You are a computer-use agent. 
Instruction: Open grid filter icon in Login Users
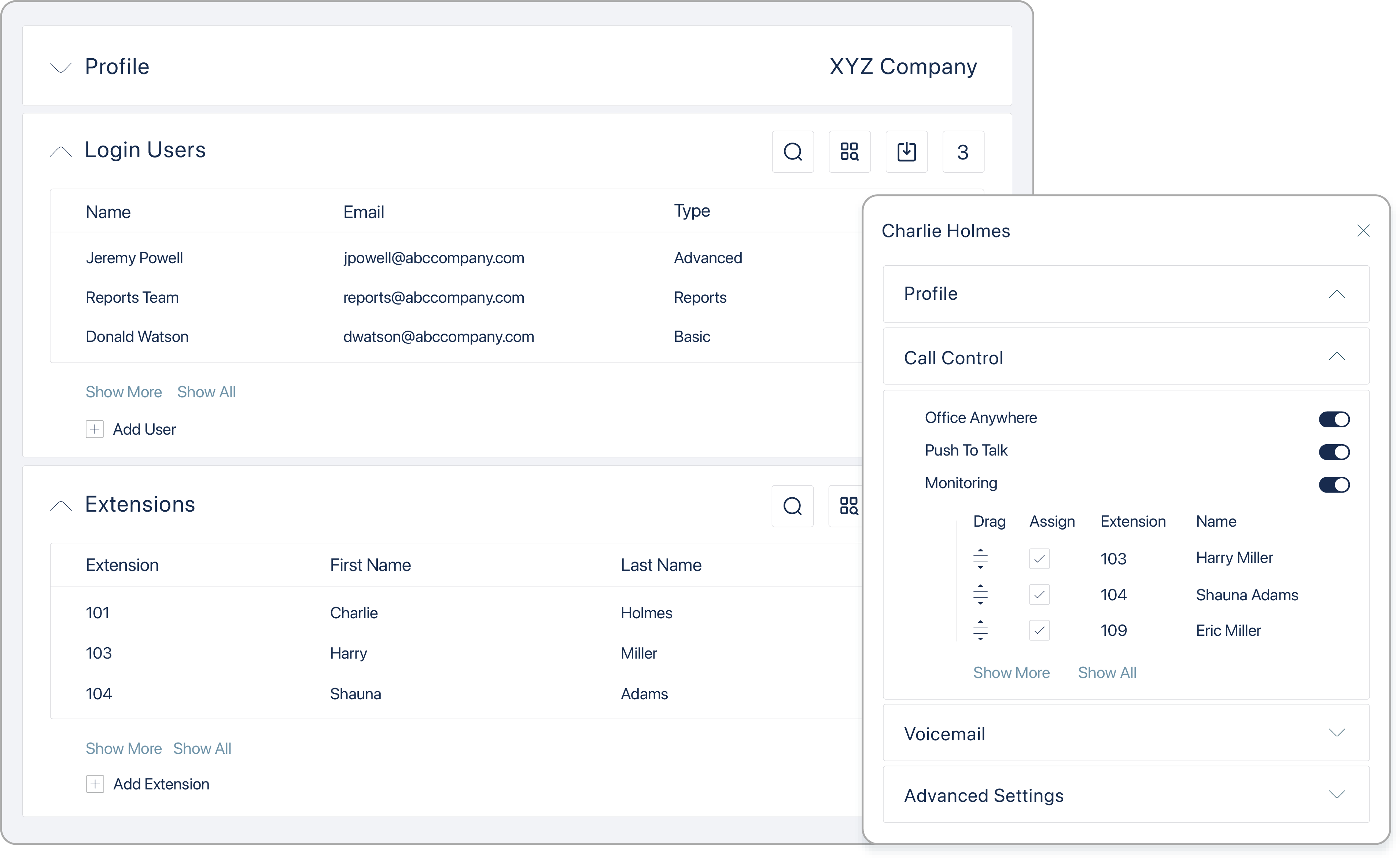(850, 152)
